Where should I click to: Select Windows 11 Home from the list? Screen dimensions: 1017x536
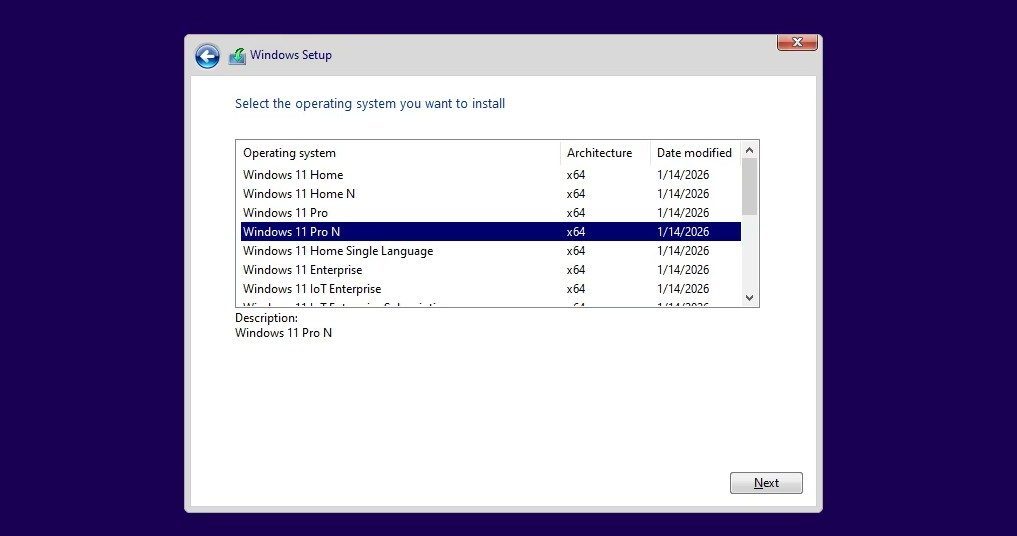tap(490, 175)
